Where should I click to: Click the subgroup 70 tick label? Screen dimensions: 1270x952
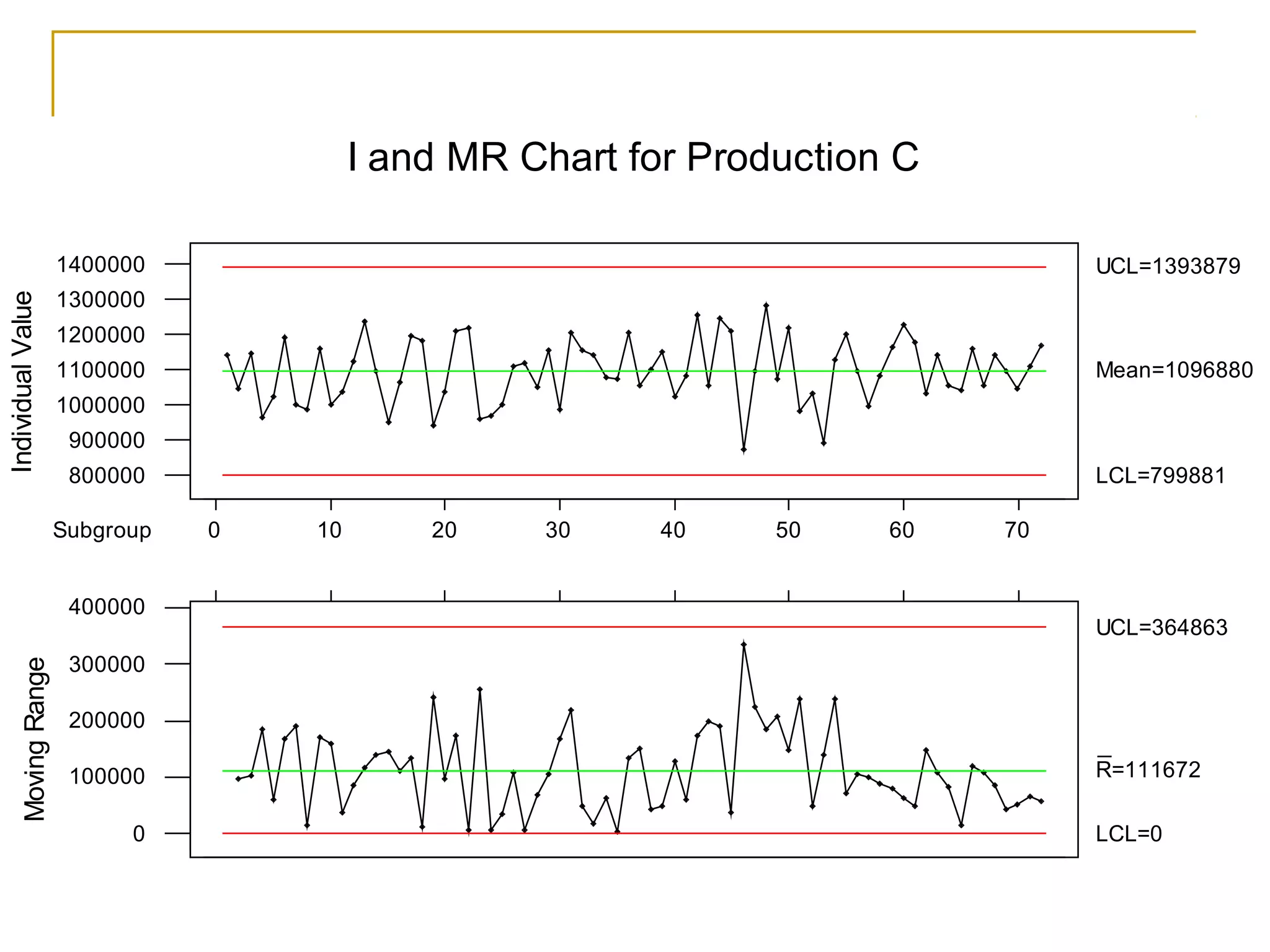(x=1017, y=531)
